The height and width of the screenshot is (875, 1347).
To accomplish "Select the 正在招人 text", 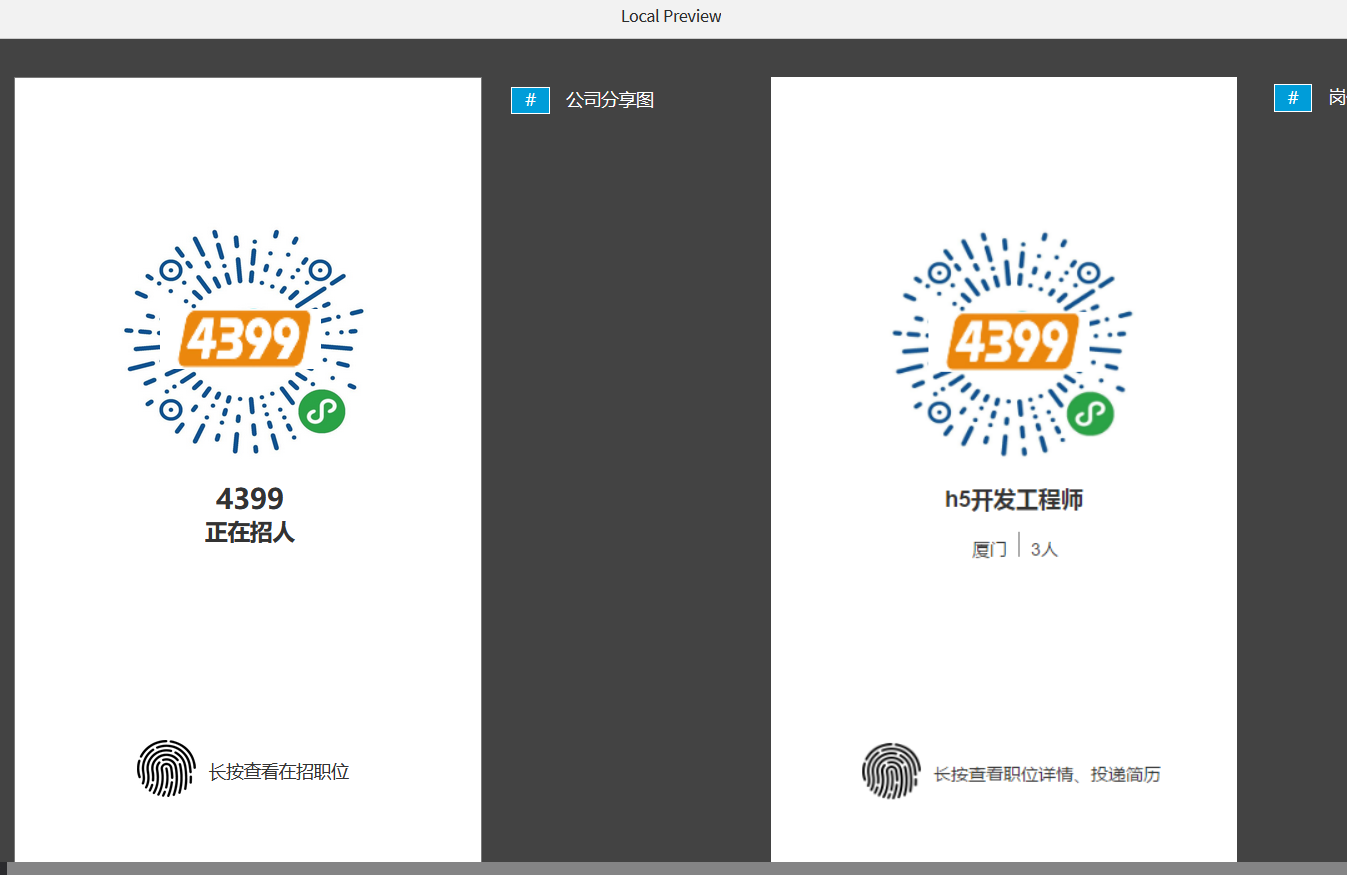I will click(250, 532).
